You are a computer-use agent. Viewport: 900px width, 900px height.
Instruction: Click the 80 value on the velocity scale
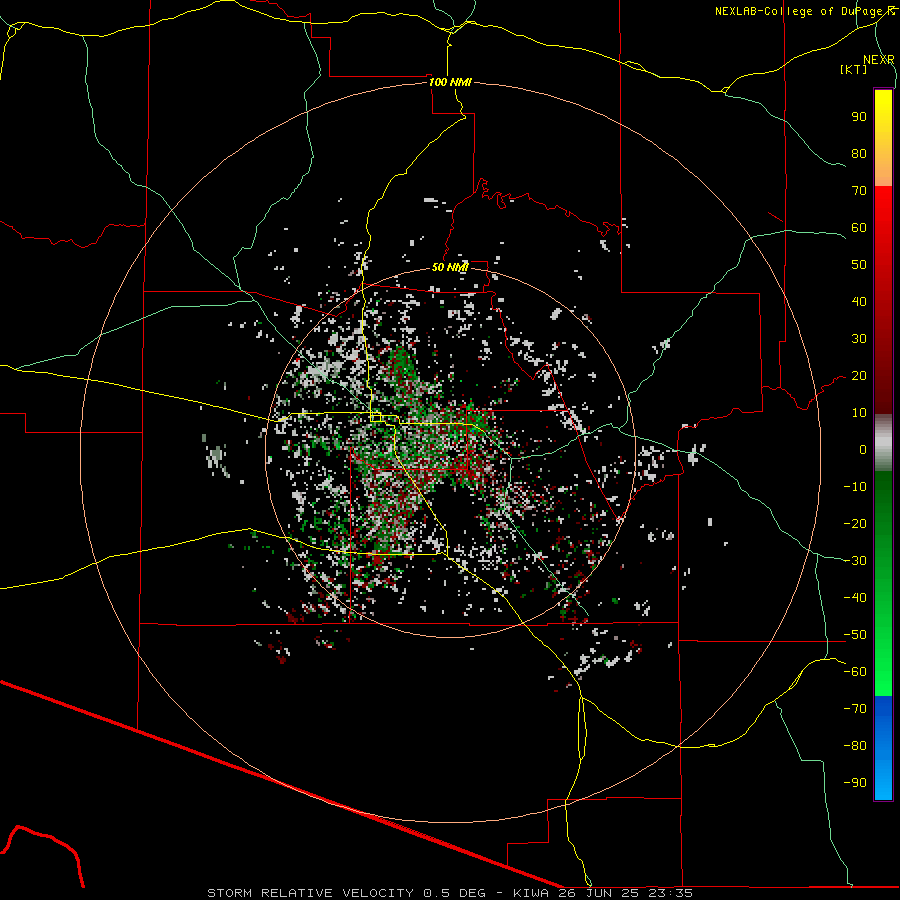(x=859, y=153)
